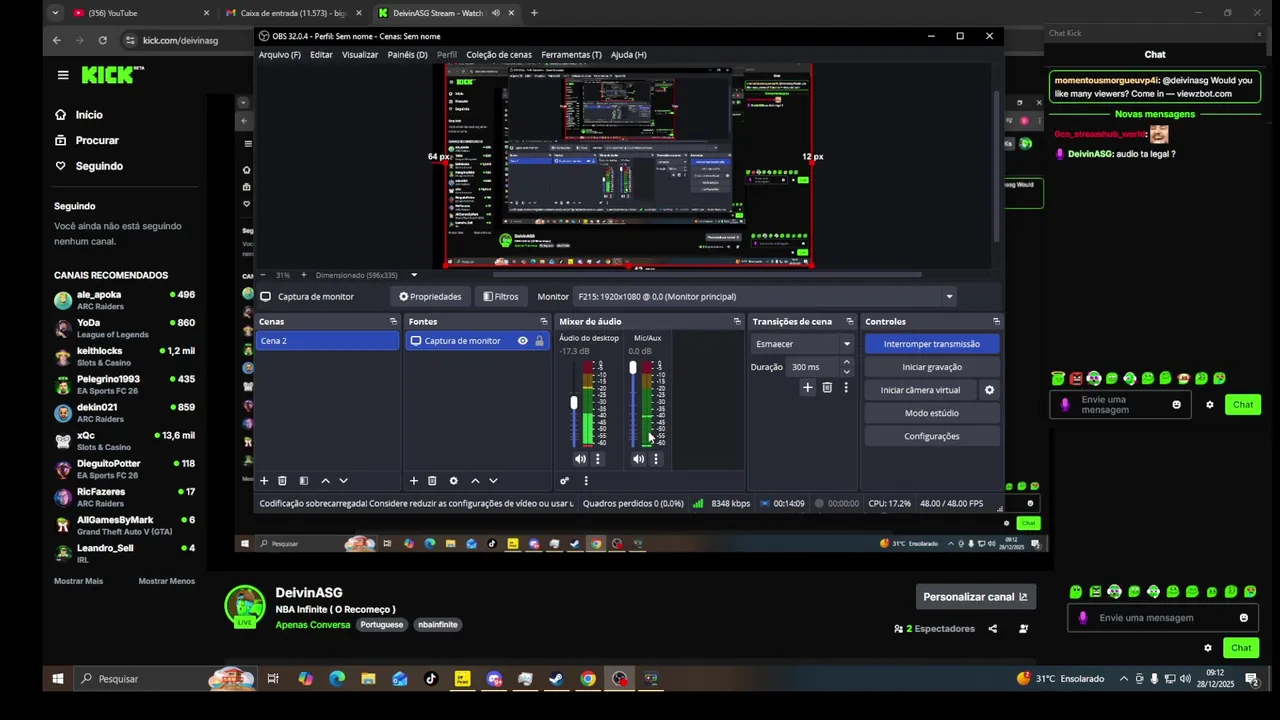Open transition properties three-dot menu
The width and height of the screenshot is (1280, 720).
point(846,388)
